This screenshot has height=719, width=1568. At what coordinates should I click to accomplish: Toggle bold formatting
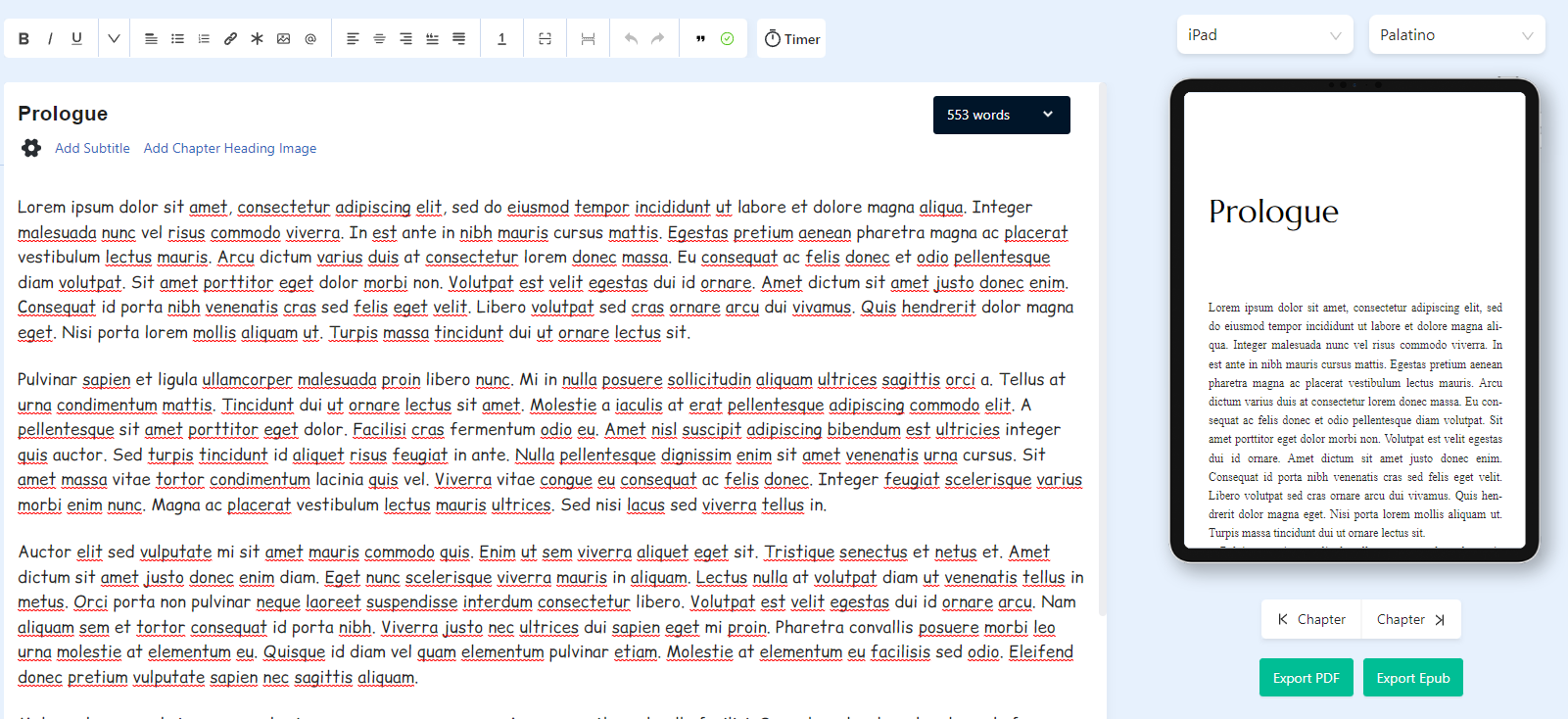24,39
